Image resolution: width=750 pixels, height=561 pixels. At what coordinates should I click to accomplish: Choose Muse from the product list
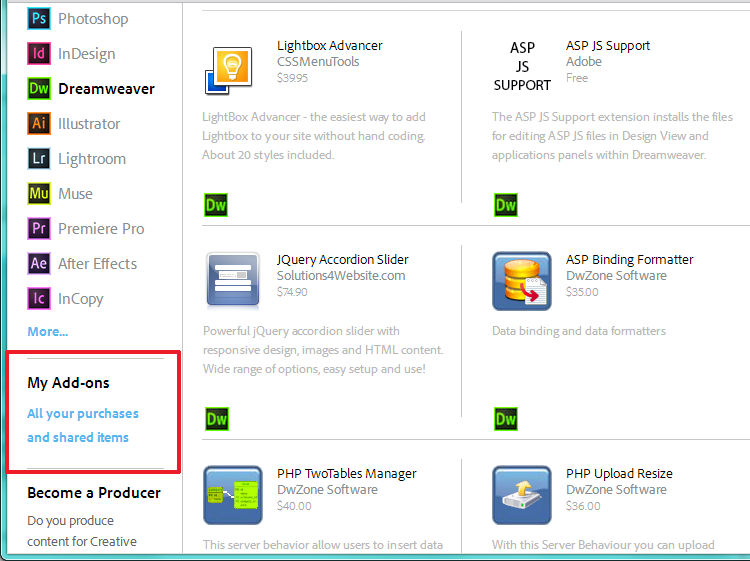[x=76, y=194]
